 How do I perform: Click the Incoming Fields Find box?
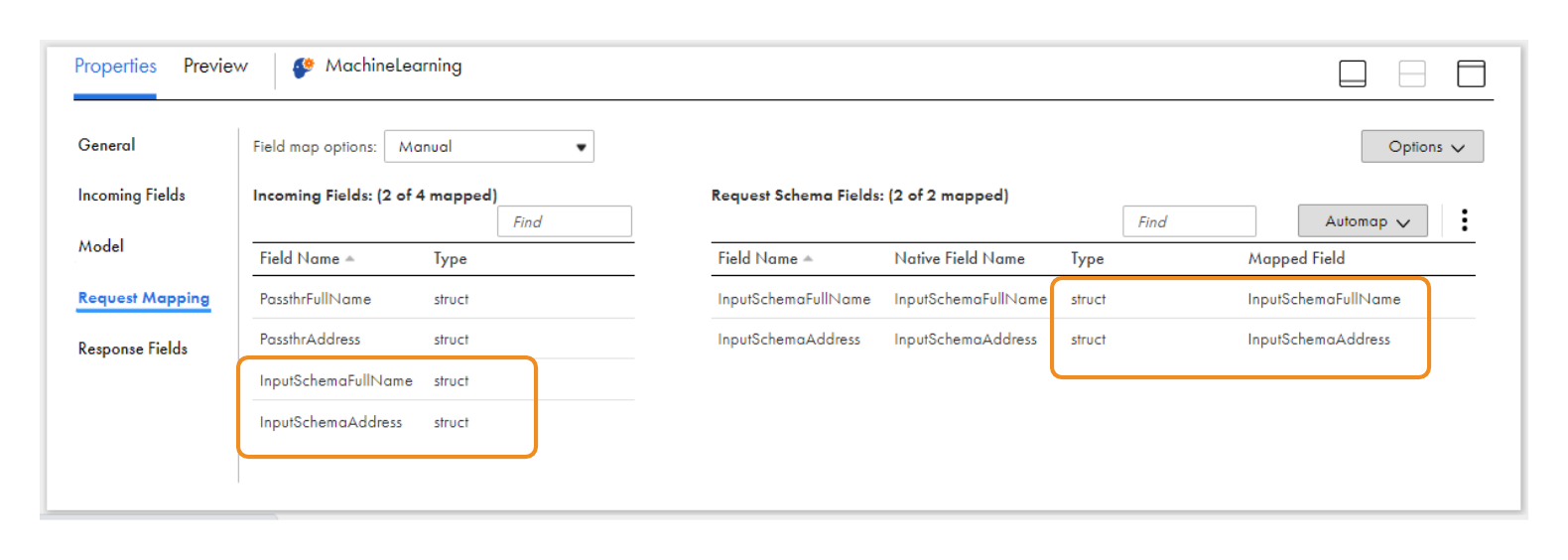coord(564,221)
